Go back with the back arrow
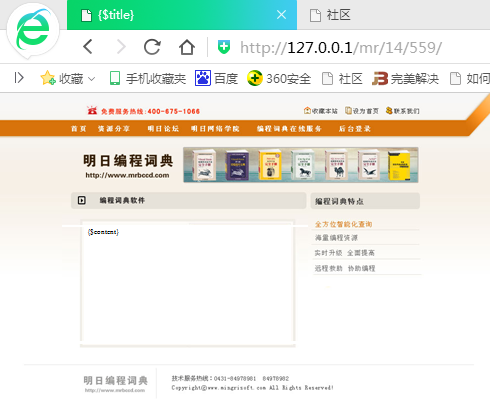 (x=88, y=47)
